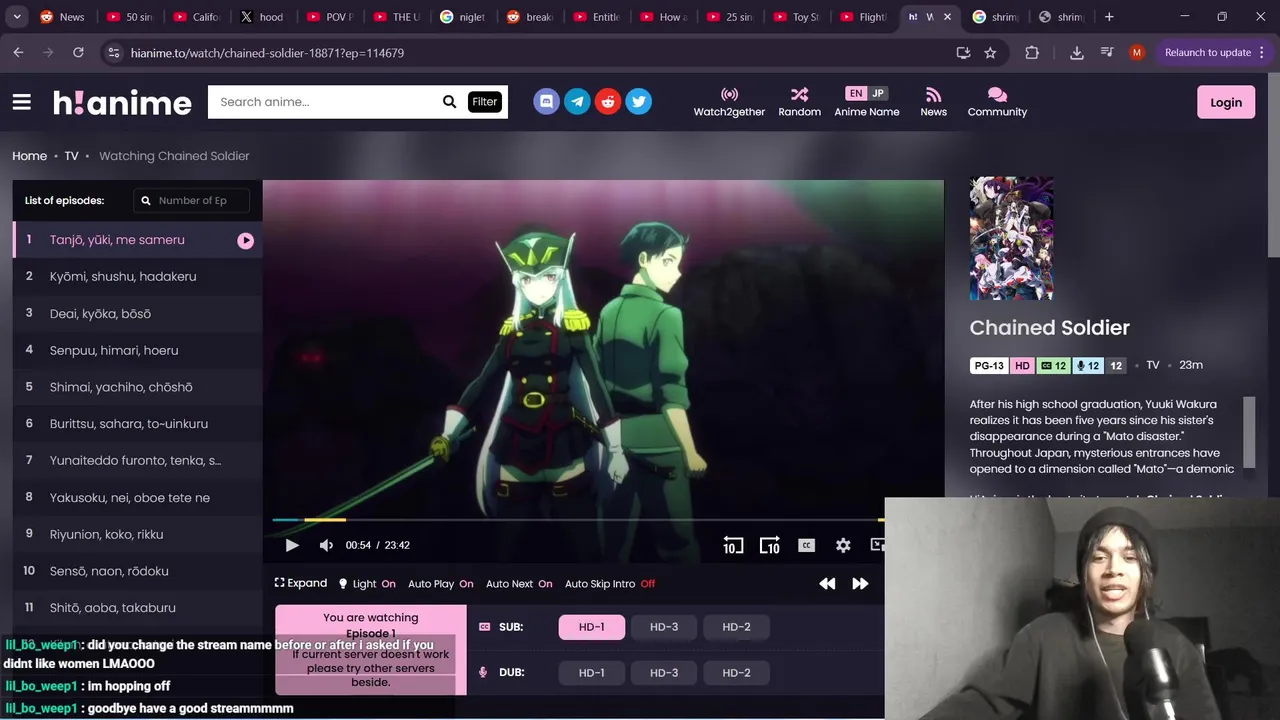Open the Discord social link
The height and width of the screenshot is (720, 1280).
[546, 101]
